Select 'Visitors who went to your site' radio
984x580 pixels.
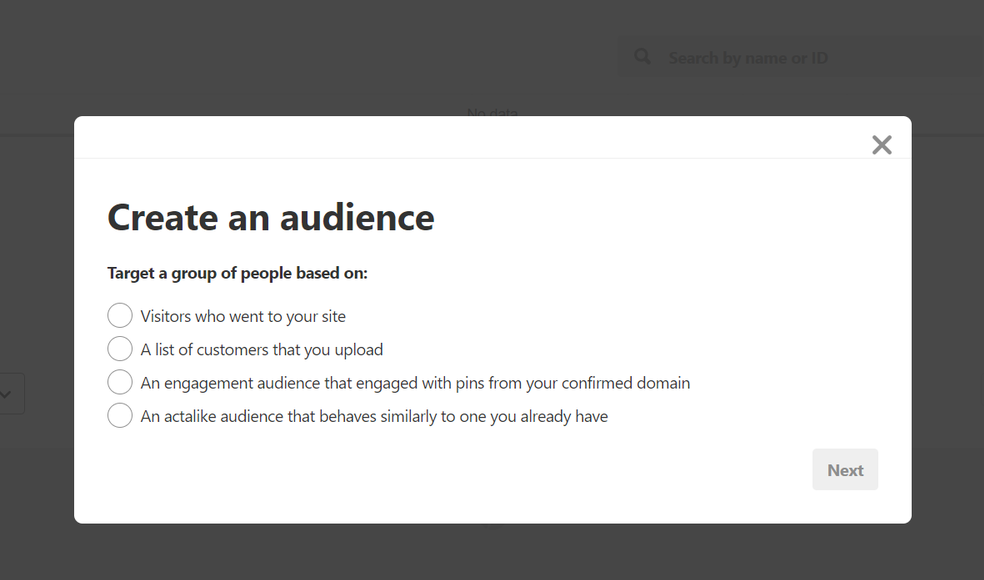coord(120,315)
